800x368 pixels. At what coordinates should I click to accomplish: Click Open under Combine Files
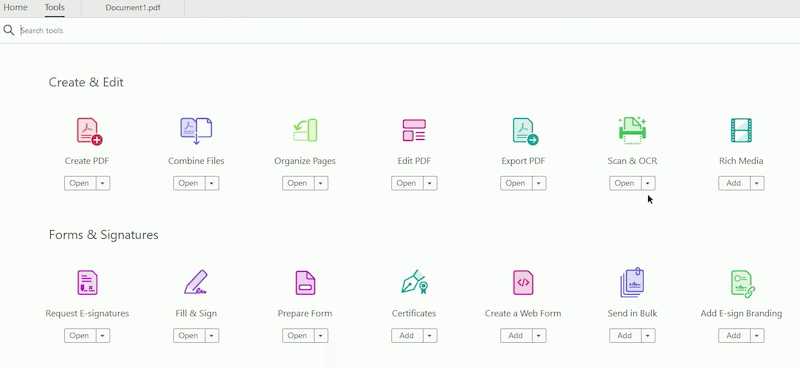click(189, 183)
